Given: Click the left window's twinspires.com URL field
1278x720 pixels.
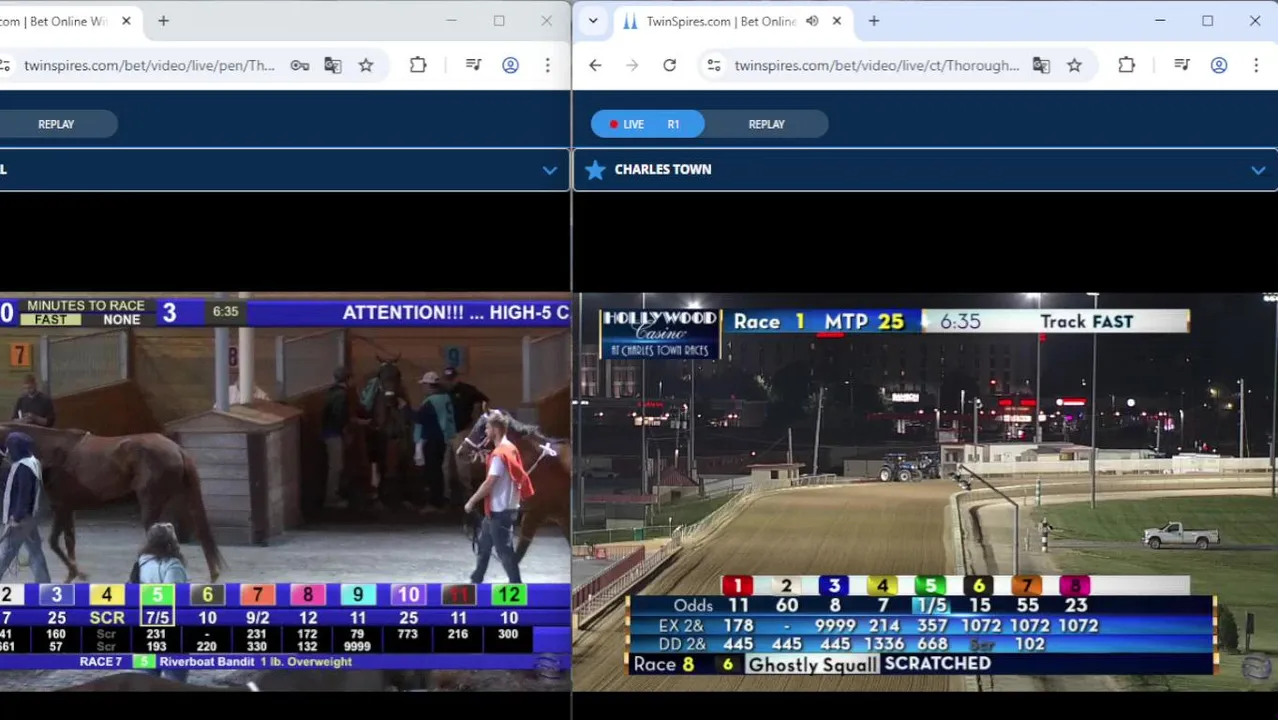Looking at the screenshot, I should (149, 66).
